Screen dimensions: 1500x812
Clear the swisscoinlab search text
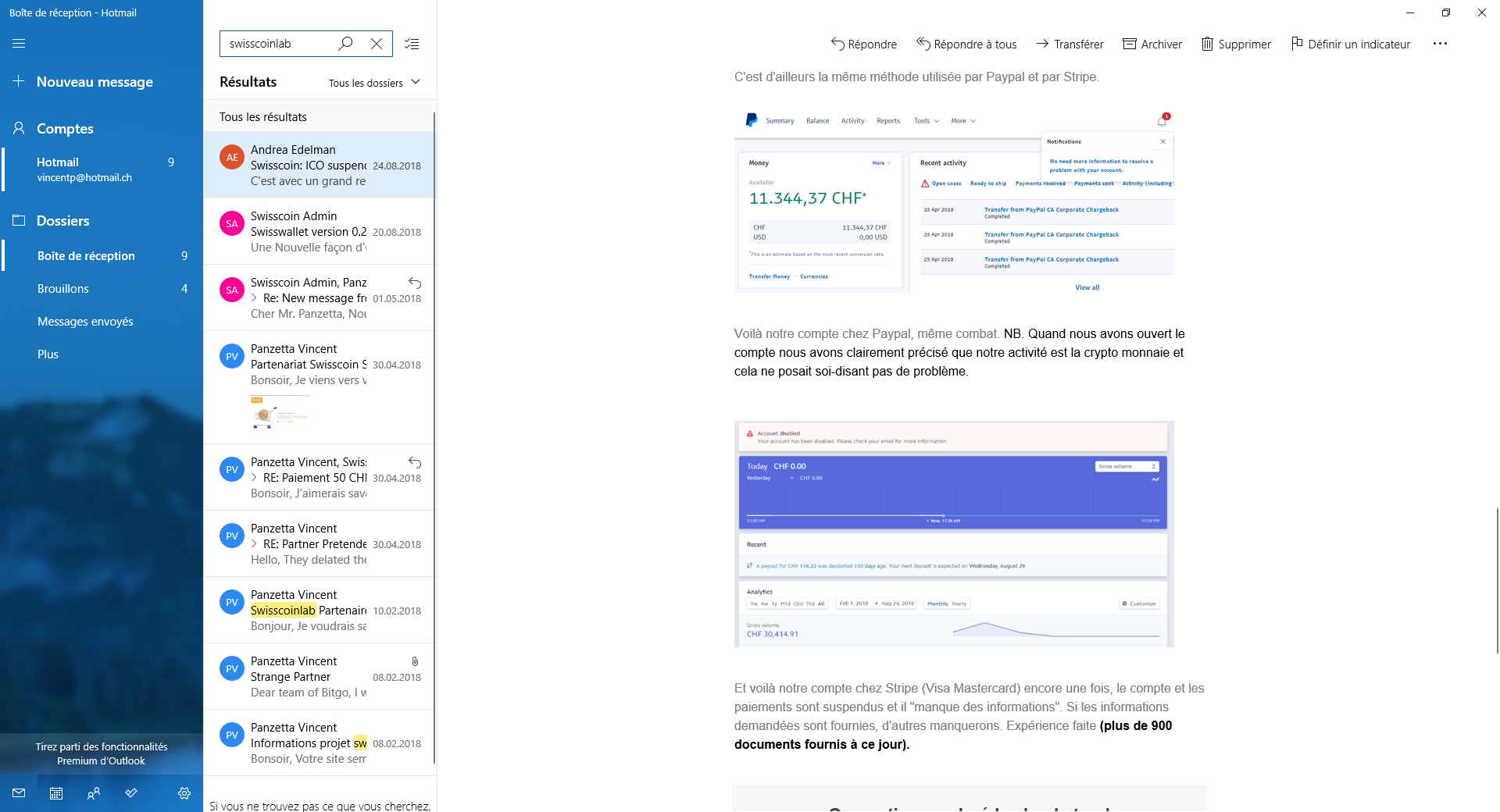pyautogui.click(x=377, y=44)
